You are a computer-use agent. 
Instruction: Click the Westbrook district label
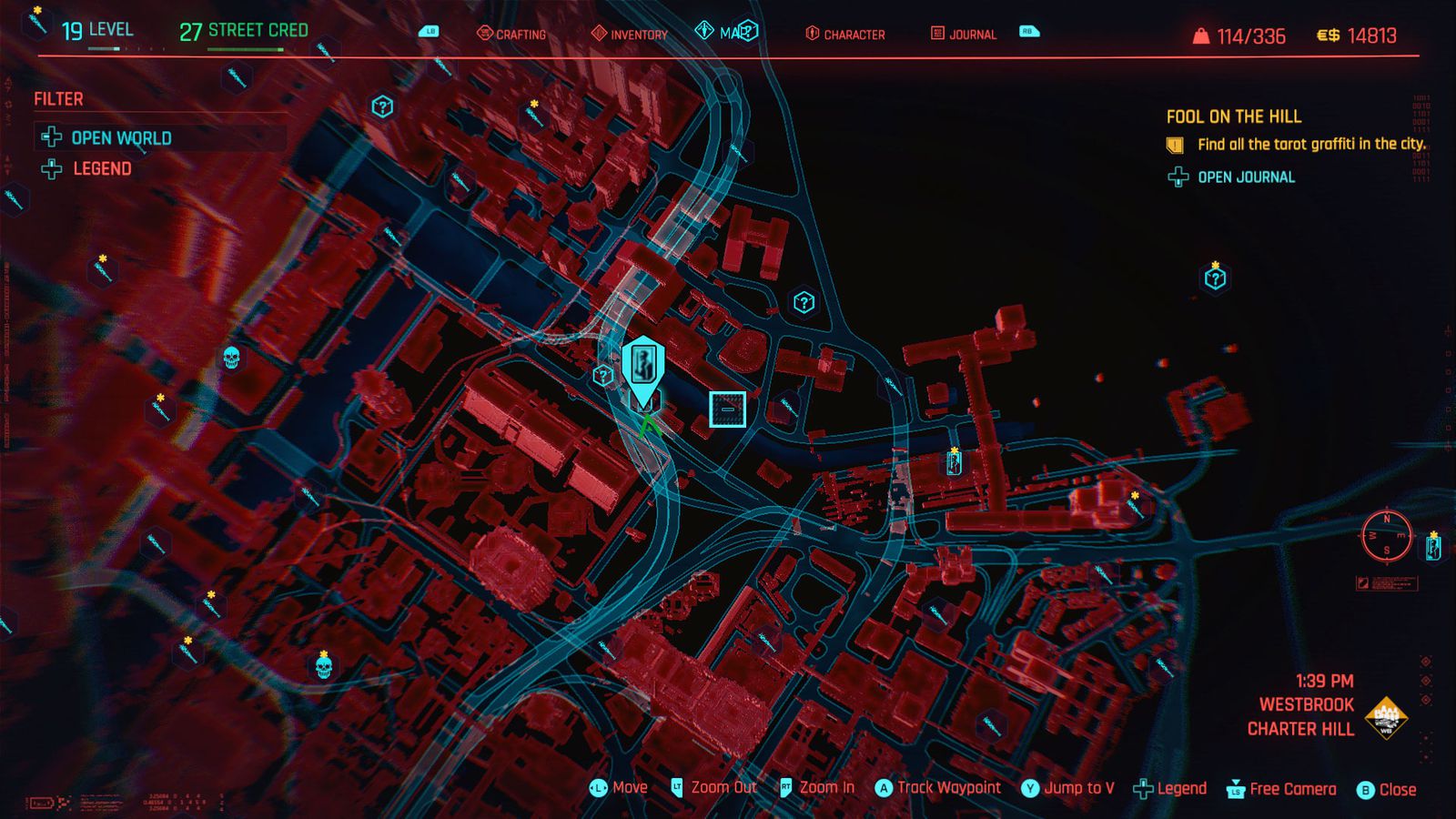click(x=1306, y=704)
